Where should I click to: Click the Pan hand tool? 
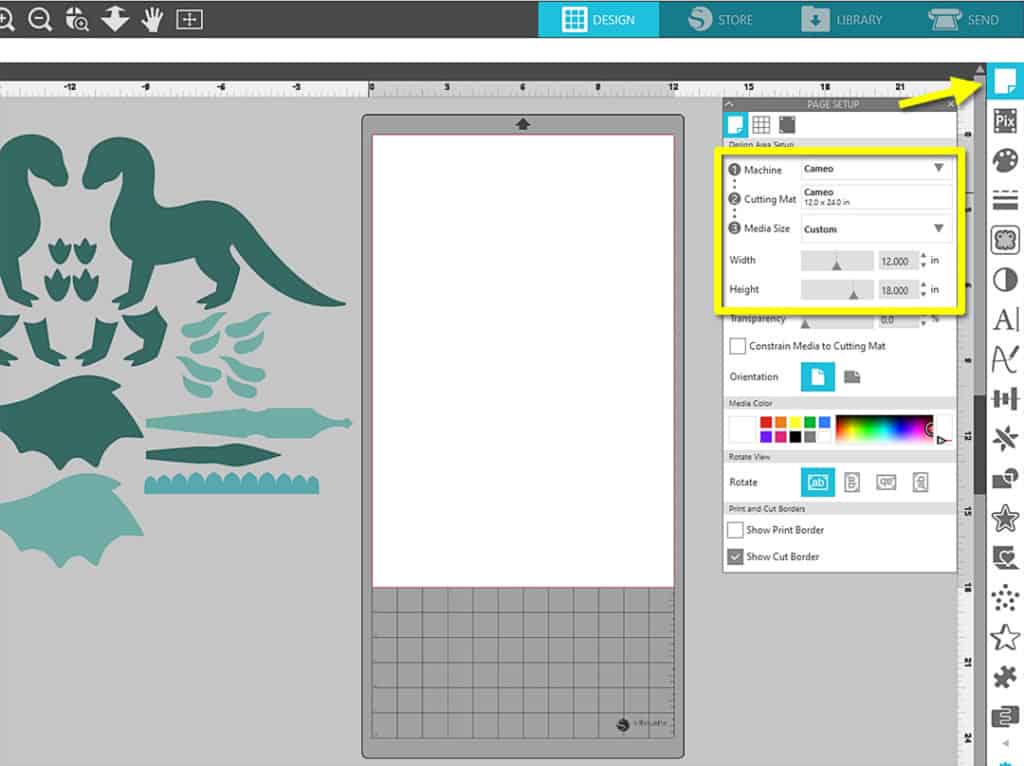point(152,19)
